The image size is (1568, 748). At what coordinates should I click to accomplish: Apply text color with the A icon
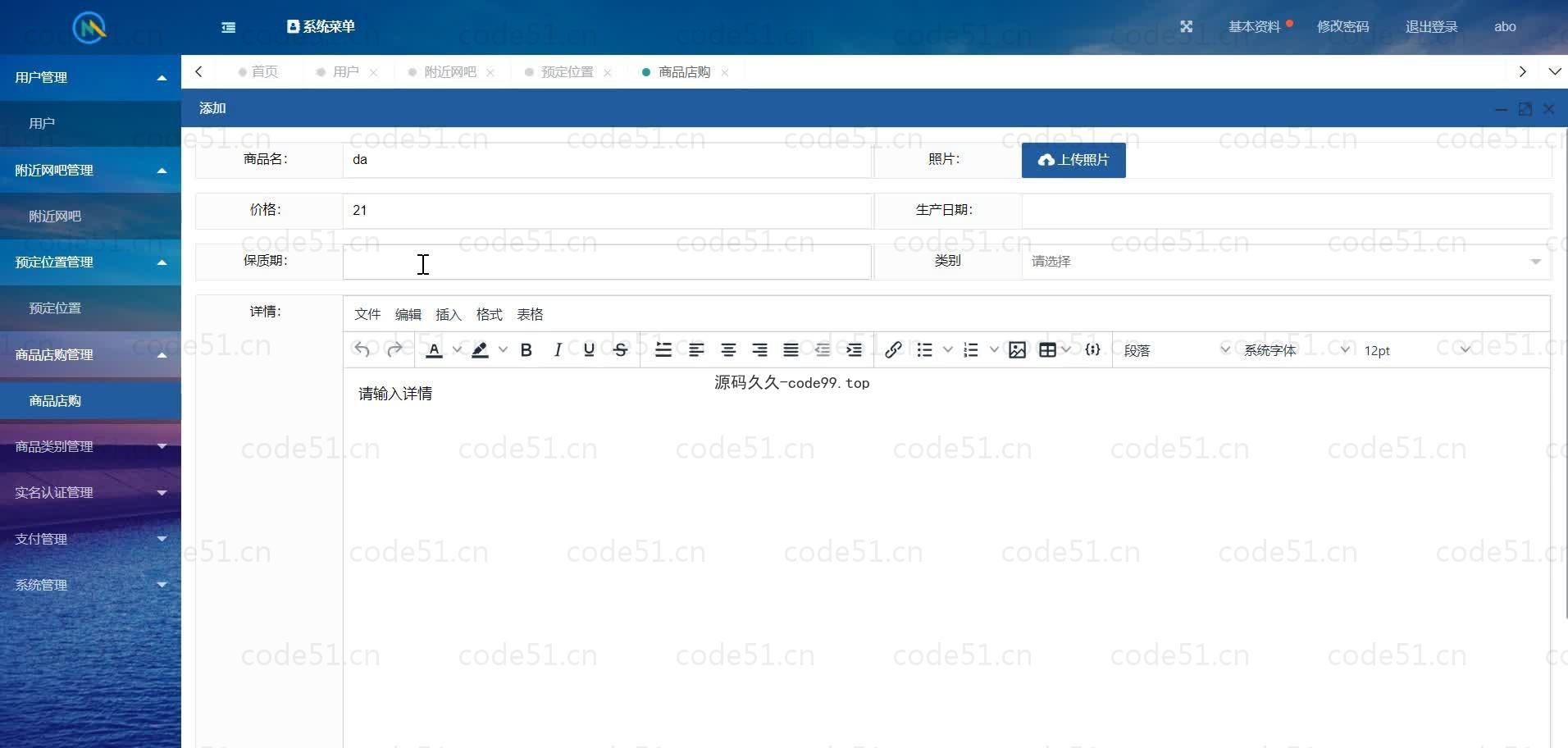click(435, 350)
